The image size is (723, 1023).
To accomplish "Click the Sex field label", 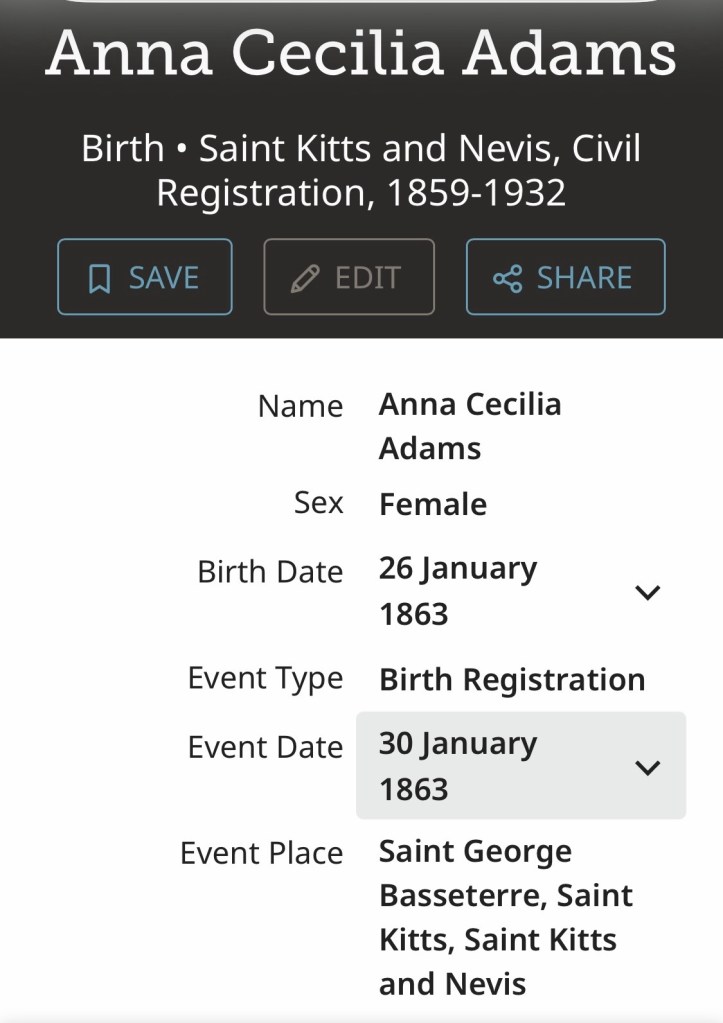I will (x=318, y=502).
